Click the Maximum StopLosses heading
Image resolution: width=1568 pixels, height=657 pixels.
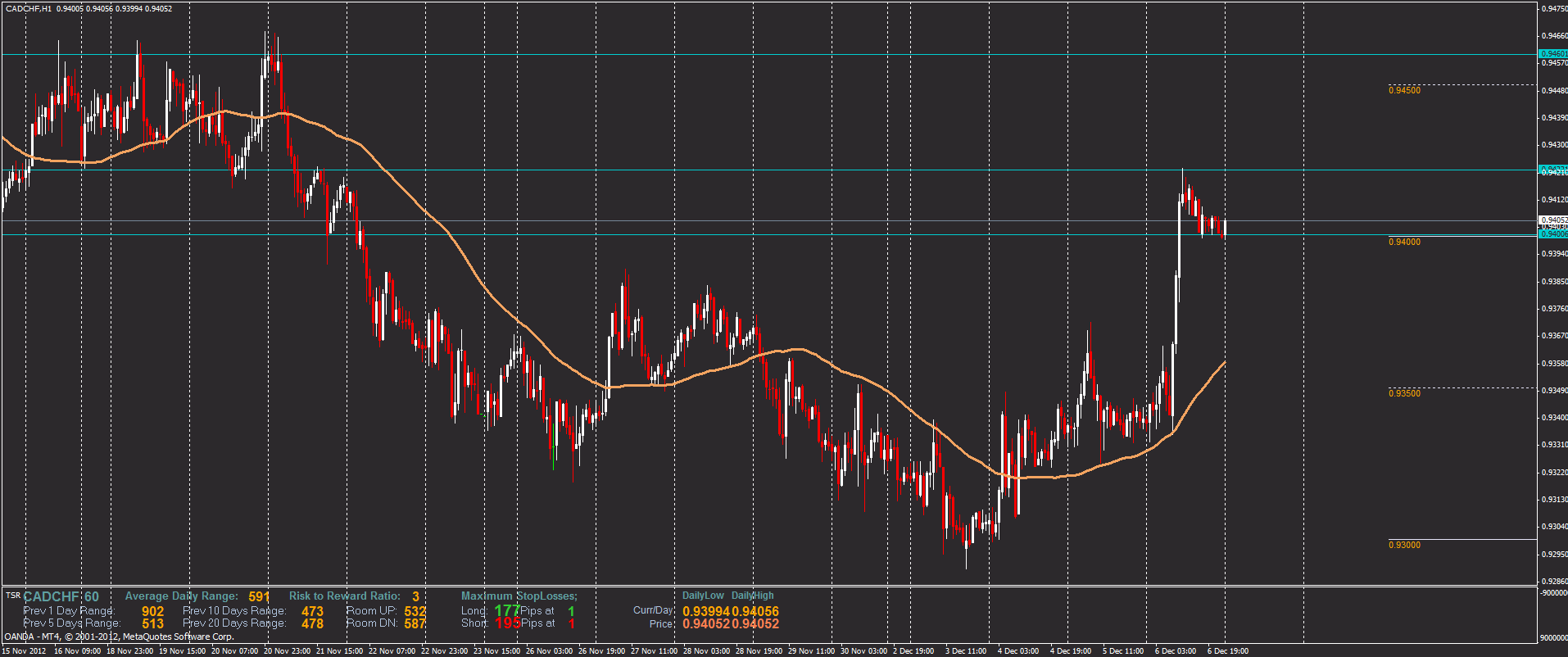pos(519,596)
